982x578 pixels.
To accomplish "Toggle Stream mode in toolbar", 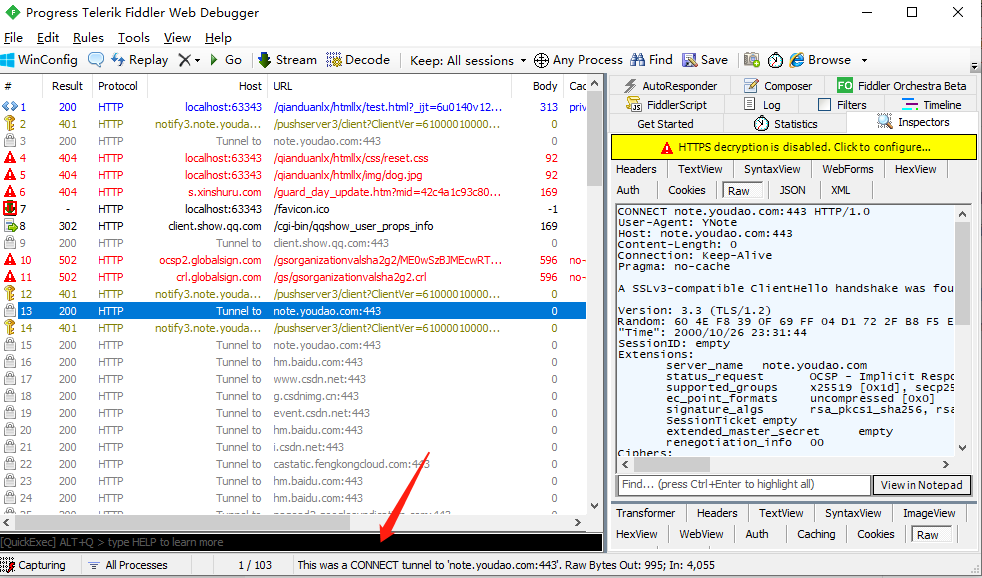I will [287, 60].
